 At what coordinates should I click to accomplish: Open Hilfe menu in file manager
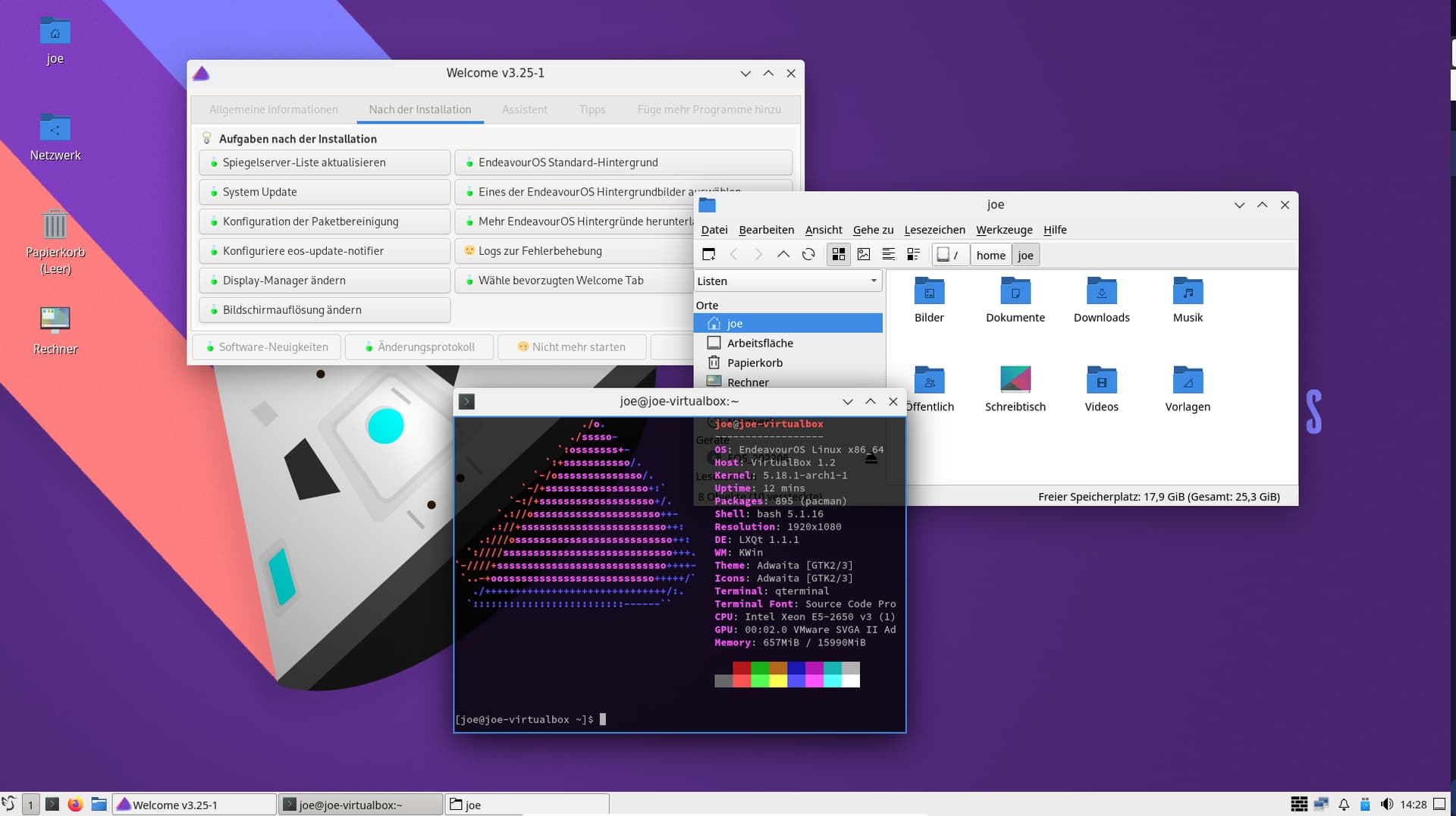click(1055, 230)
